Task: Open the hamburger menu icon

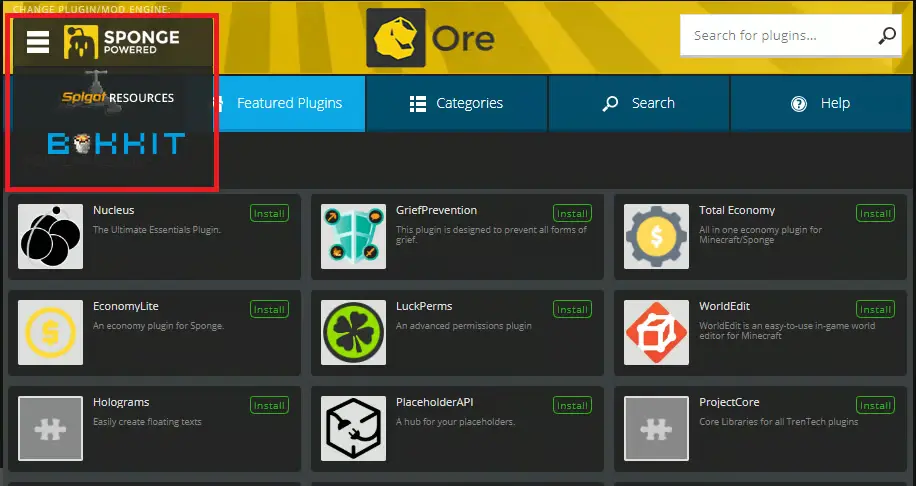Action: point(38,41)
